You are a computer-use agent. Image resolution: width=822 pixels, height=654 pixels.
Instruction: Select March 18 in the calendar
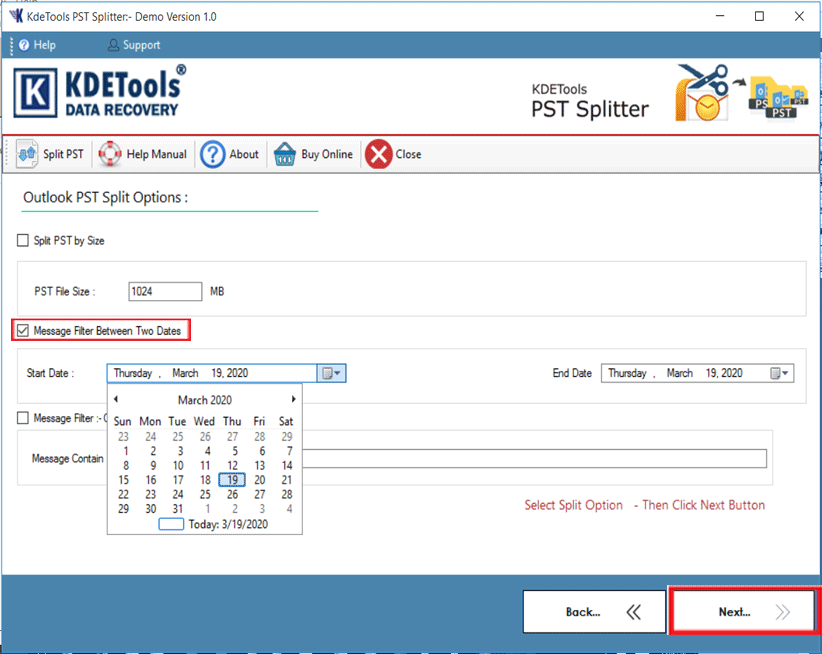point(205,480)
